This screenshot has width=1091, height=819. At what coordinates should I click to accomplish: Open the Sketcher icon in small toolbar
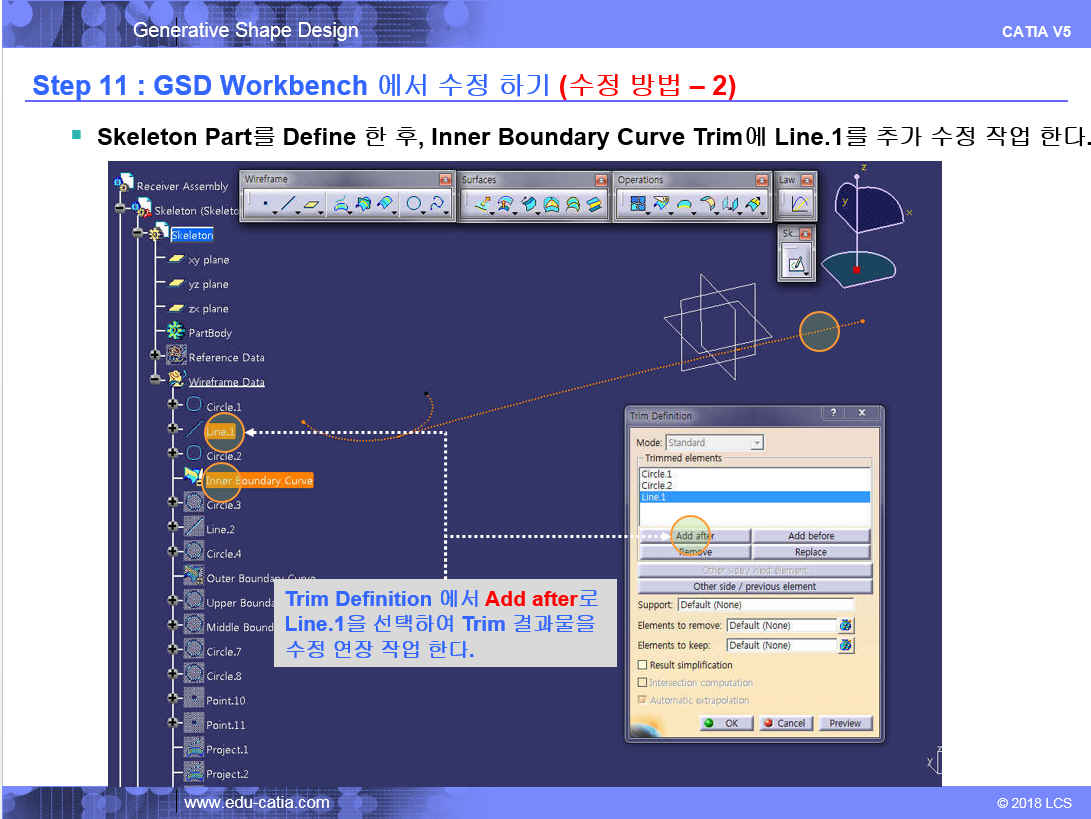coord(797,263)
